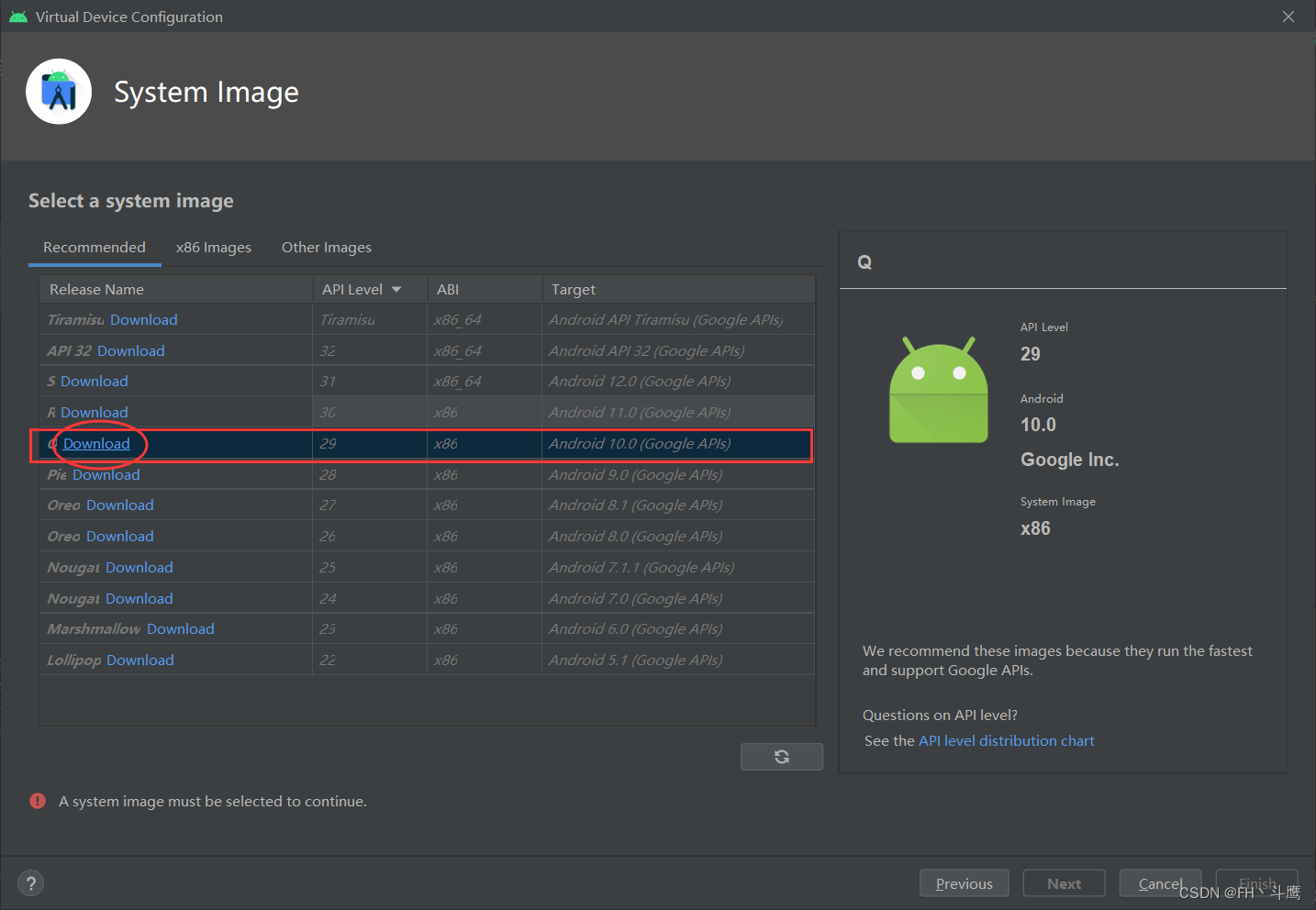This screenshot has width=1316, height=910.
Task: Download the Oreo API 27 image
Action: click(120, 505)
